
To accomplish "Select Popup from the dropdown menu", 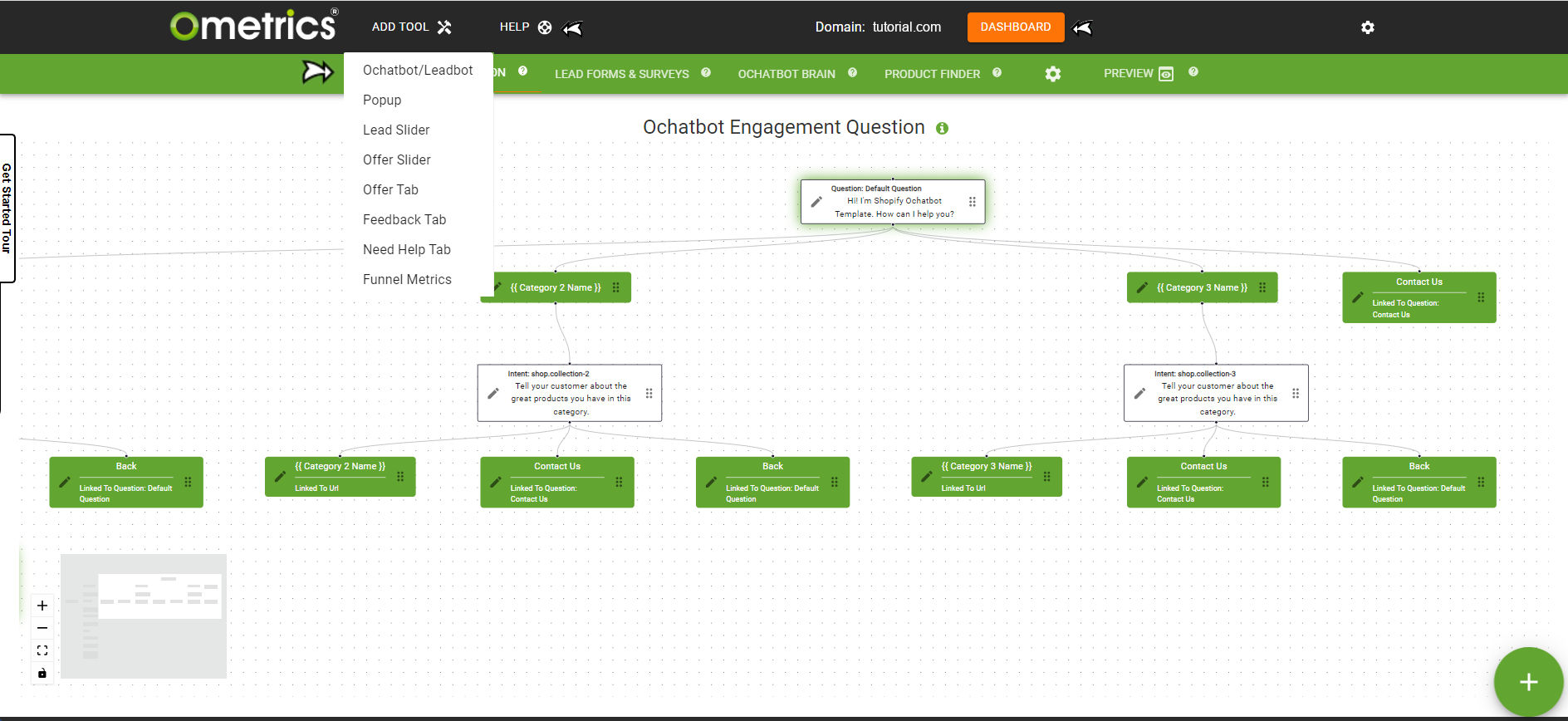I will pos(382,100).
